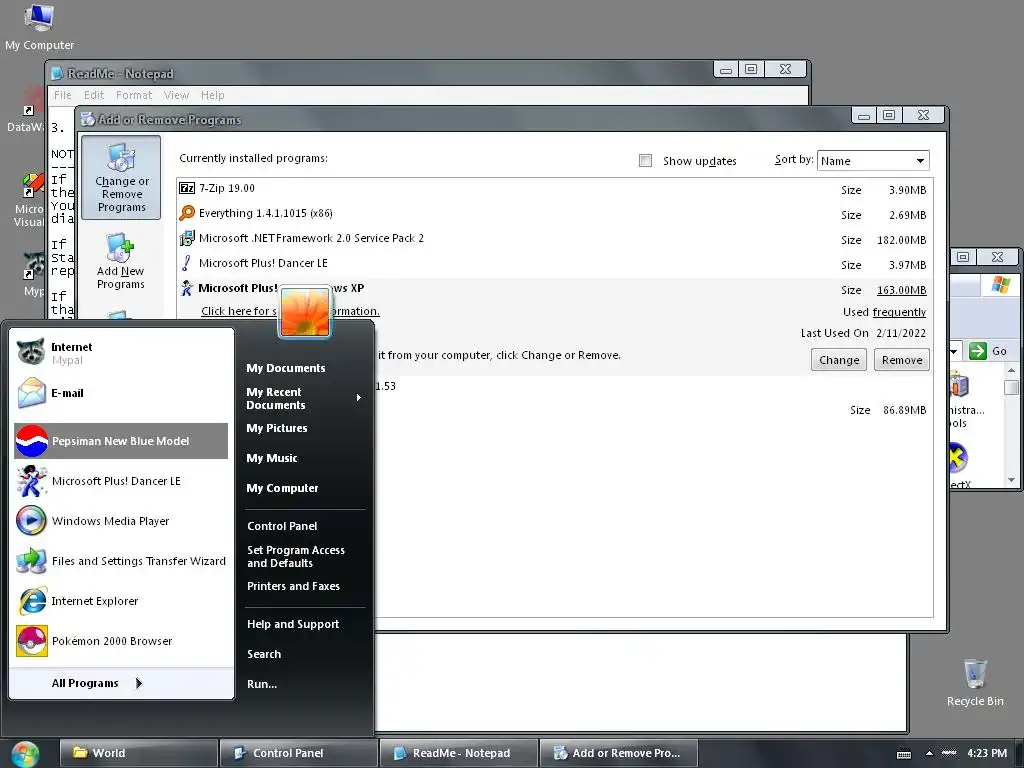Expand My Recent Documents submenu

coord(359,398)
